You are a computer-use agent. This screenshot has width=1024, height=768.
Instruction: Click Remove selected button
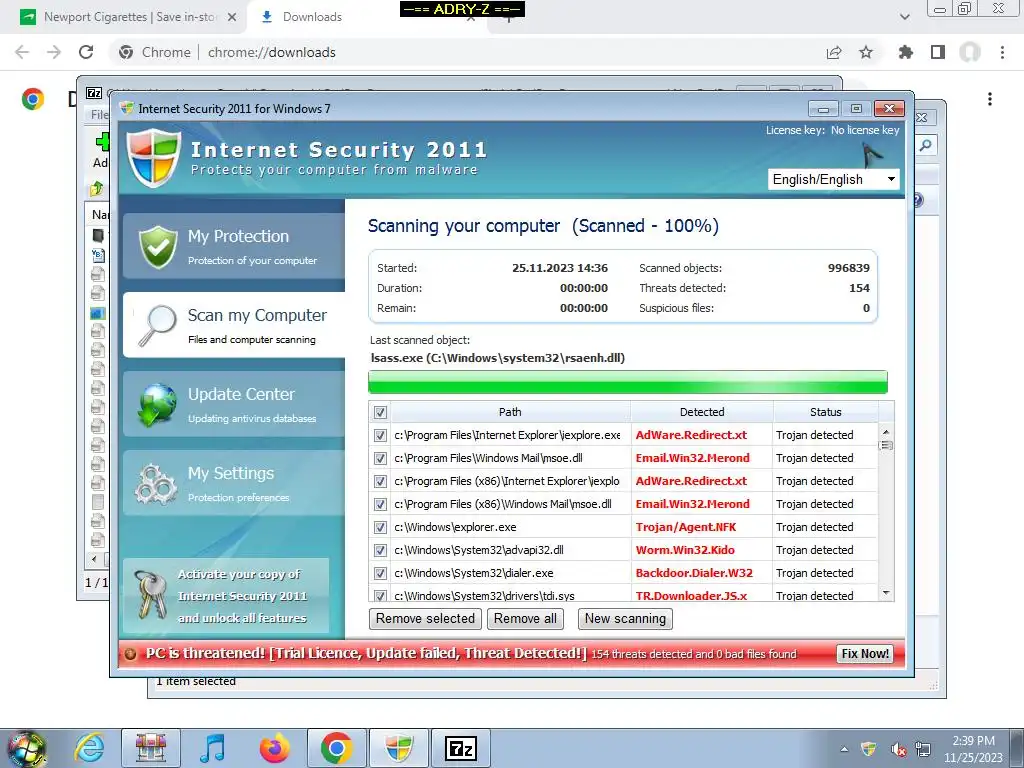coord(425,618)
